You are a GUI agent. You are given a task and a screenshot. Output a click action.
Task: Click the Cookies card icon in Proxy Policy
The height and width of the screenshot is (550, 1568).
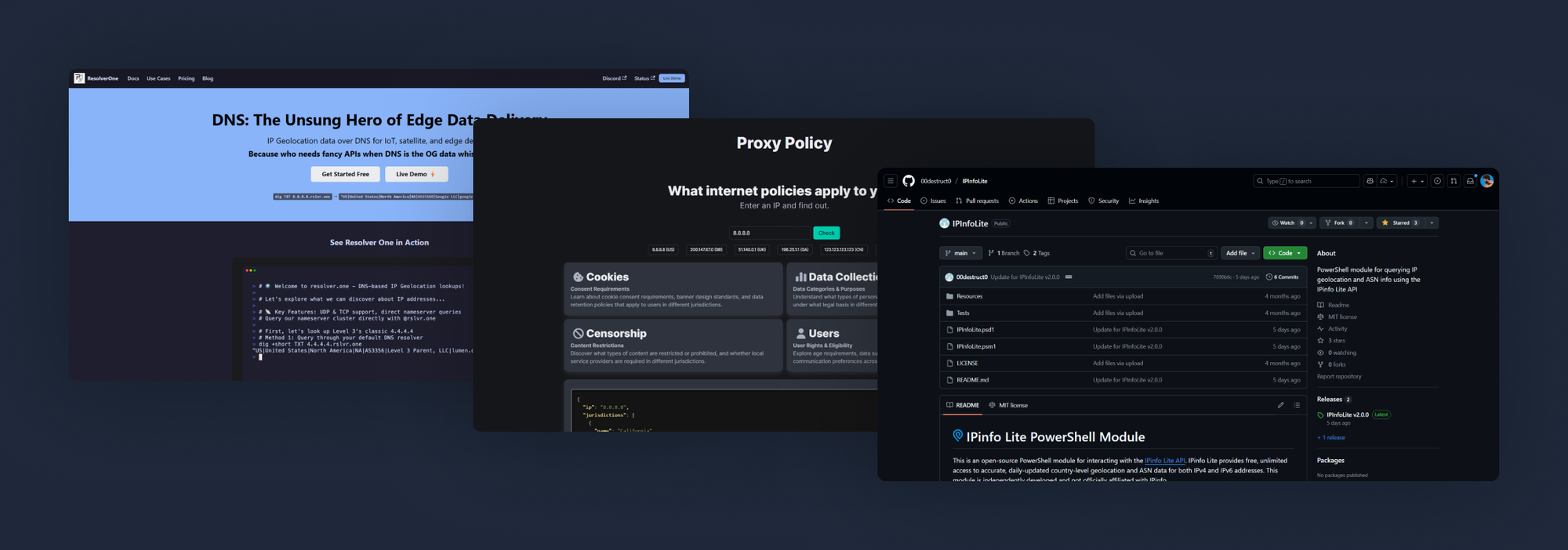tap(578, 277)
